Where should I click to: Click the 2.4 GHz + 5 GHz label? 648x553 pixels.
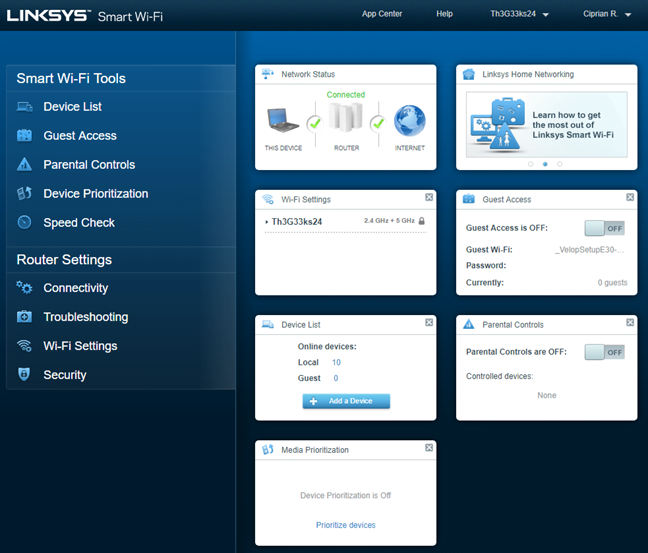click(389, 221)
